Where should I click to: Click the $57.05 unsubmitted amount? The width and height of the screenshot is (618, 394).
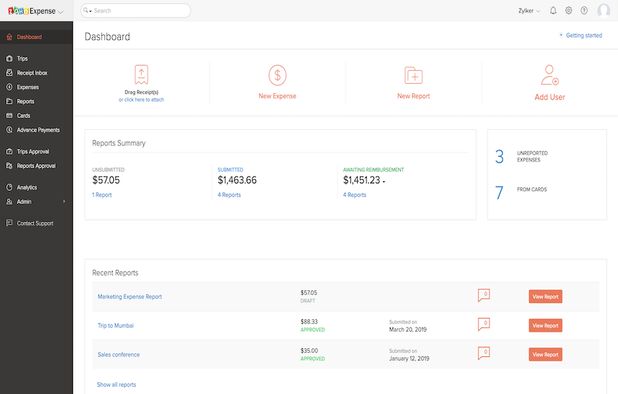pyautogui.click(x=106, y=180)
